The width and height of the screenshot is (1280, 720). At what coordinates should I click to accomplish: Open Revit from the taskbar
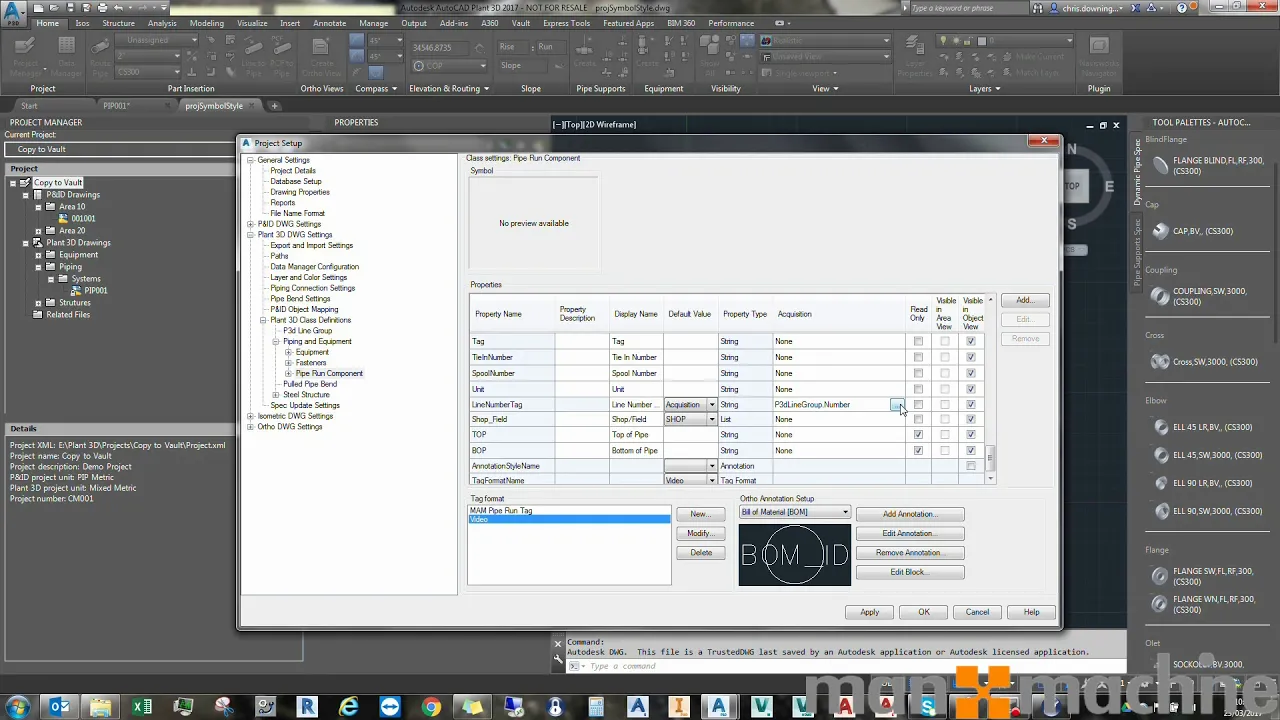coord(307,707)
